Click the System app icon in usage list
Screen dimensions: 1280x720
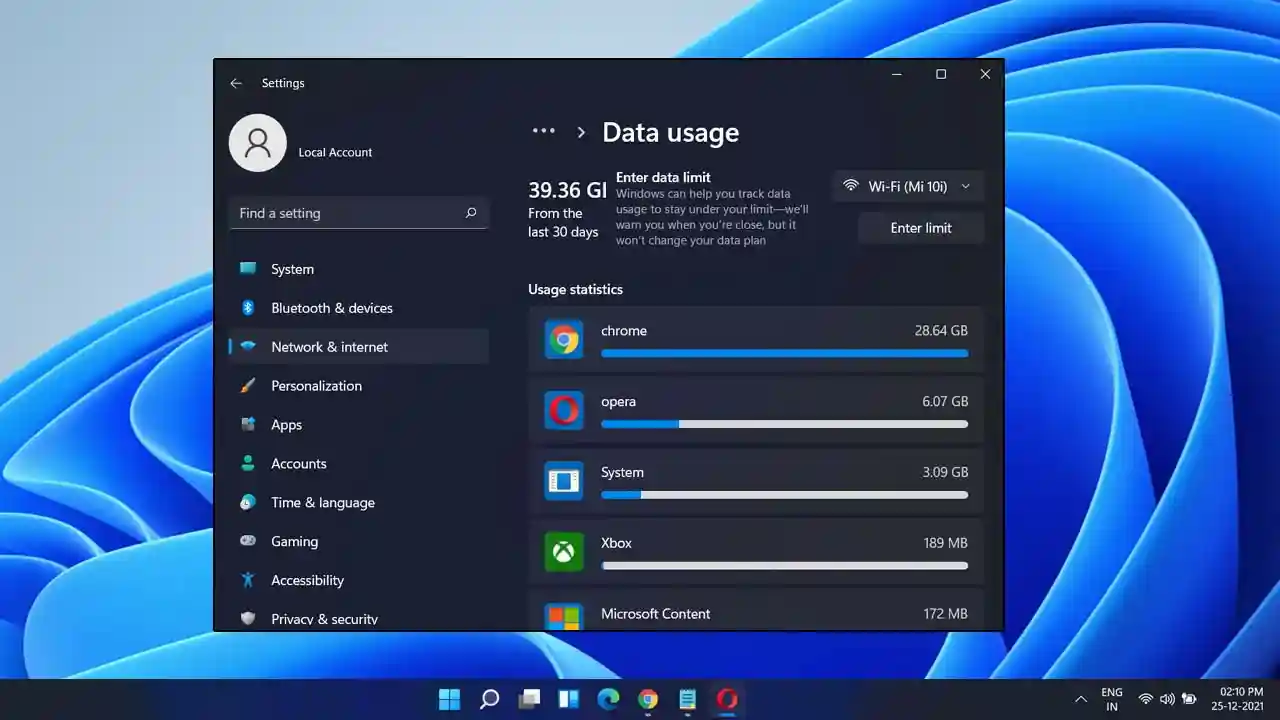tap(564, 481)
